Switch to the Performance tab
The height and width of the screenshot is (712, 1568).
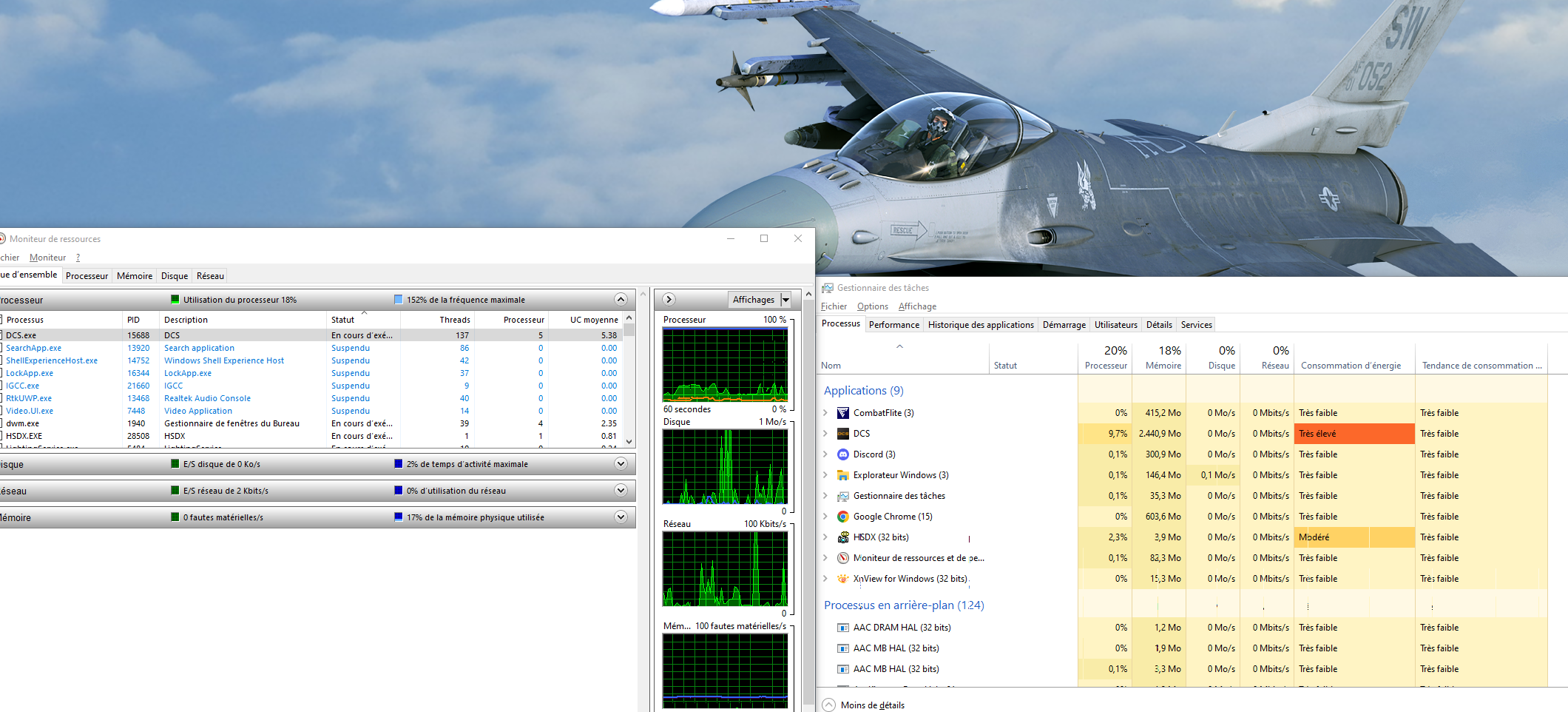coord(894,325)
